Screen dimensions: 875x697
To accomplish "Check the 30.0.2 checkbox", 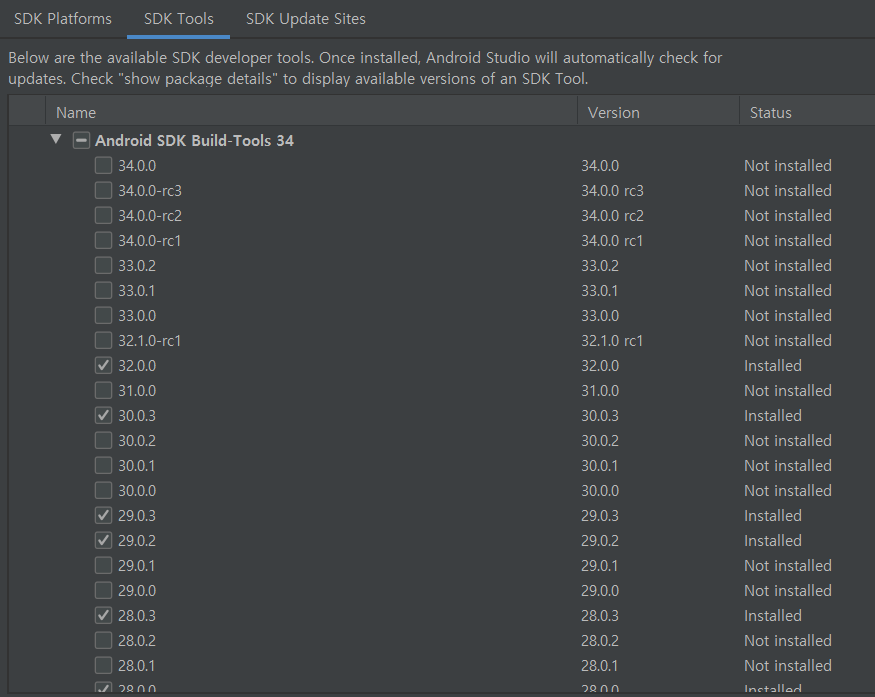I will coord(103,440).
